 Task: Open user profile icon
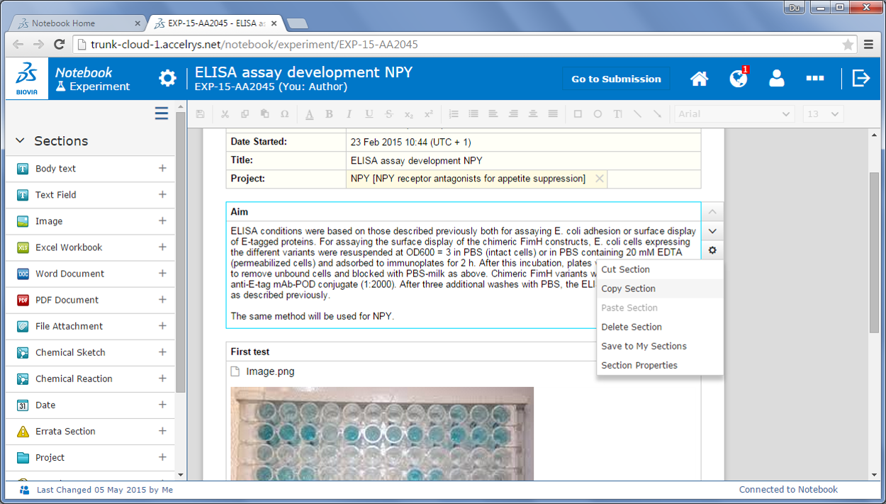point(776,78)
